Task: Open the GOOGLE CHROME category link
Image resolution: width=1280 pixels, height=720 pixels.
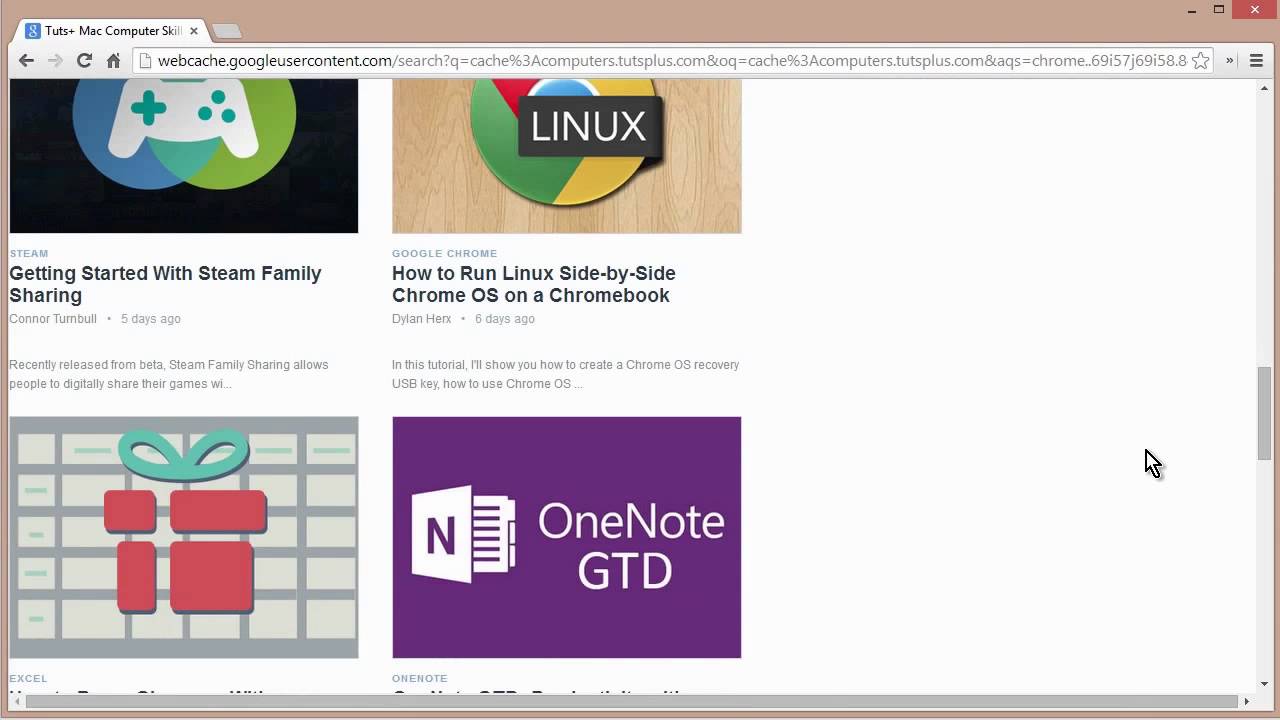Action: pyautogui.click(x=444, y=254)
